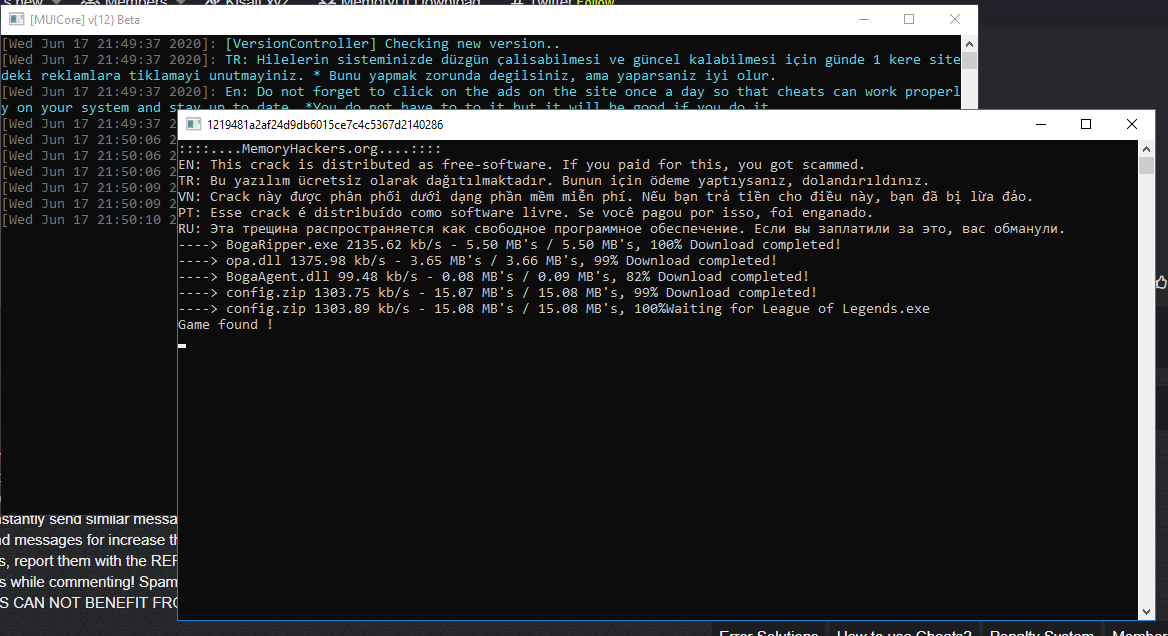This screenshot has width=1168, height=636.
Task: Click 'Waiting for League of Legends.exe' line
Action: coord(554,309)
